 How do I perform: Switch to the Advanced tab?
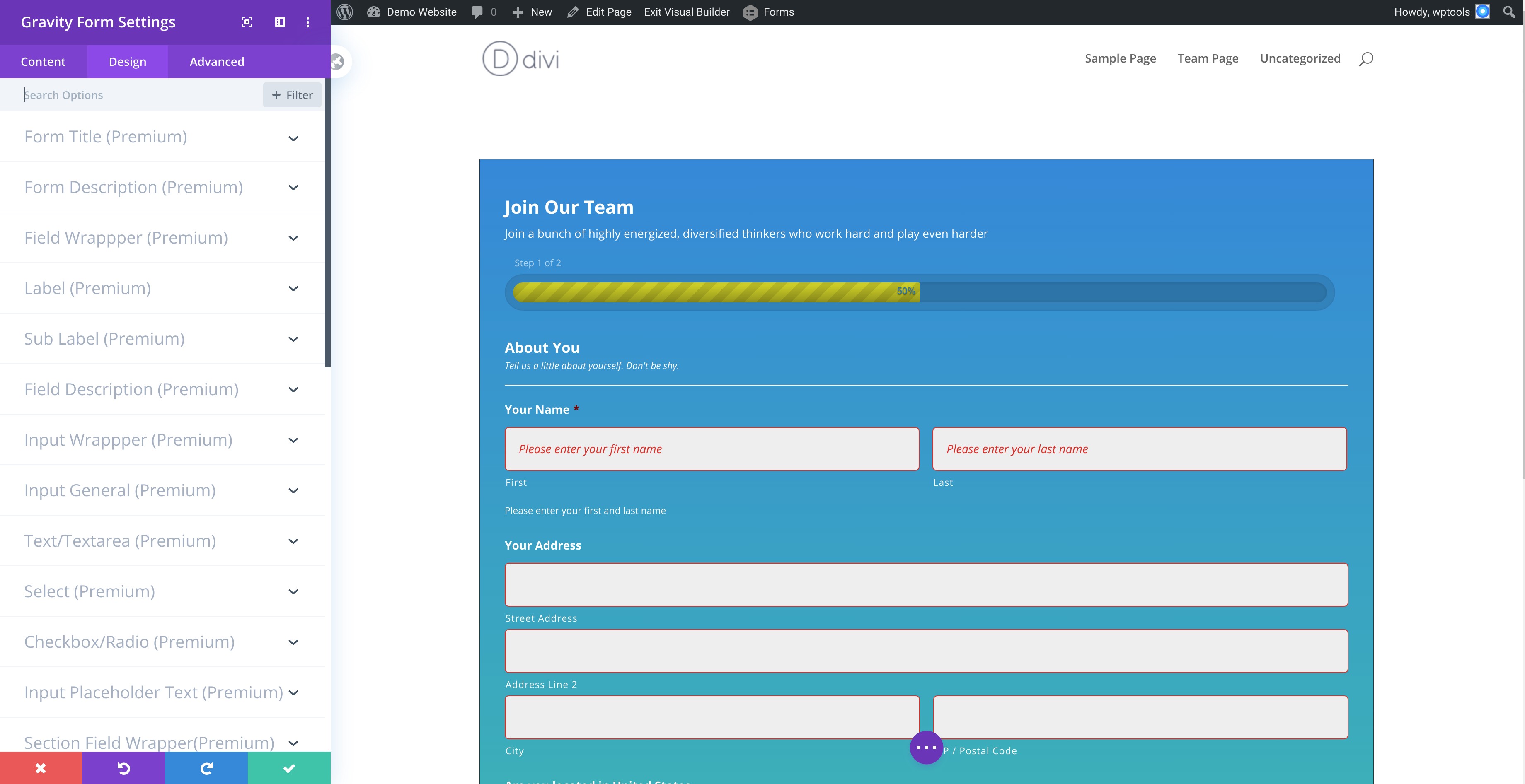click(217, 62)
